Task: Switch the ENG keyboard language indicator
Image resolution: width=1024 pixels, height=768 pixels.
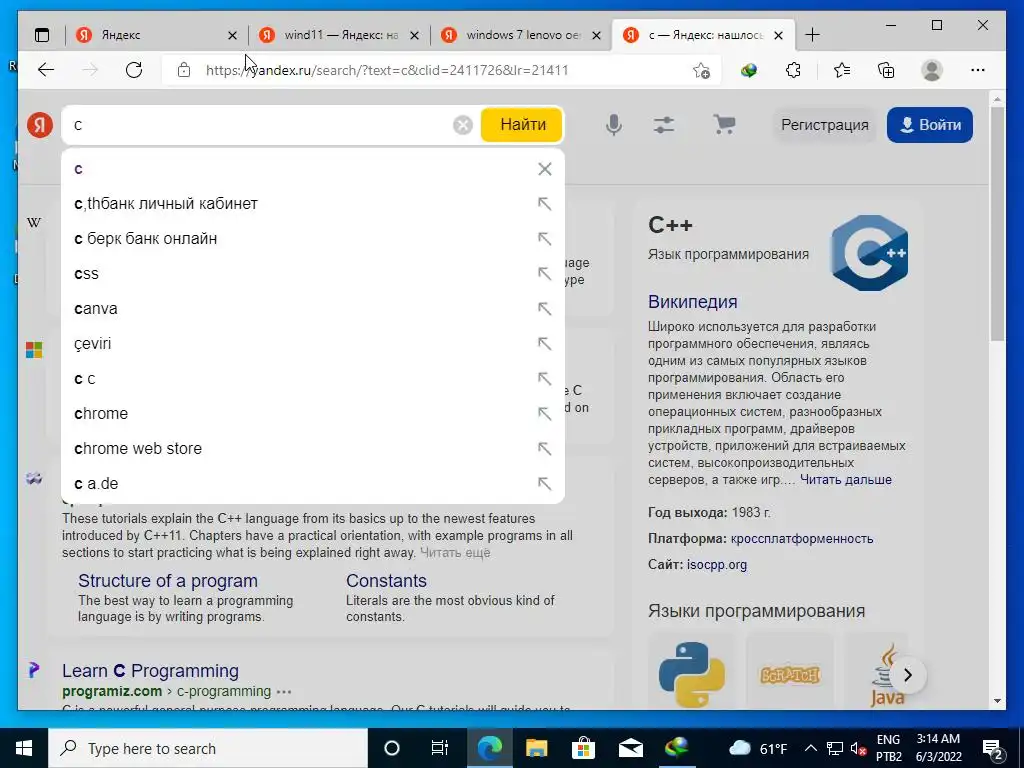Action: click(x=888, y=748)
